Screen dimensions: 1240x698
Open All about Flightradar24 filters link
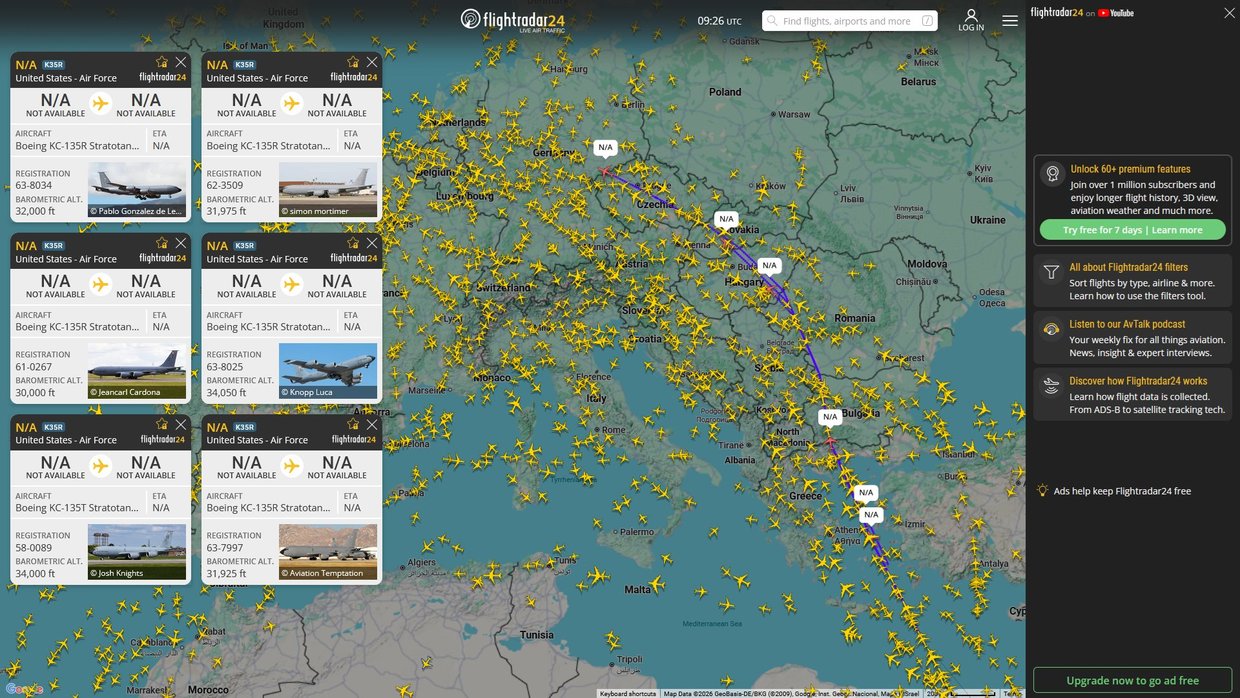click(x=1128, y=268)
